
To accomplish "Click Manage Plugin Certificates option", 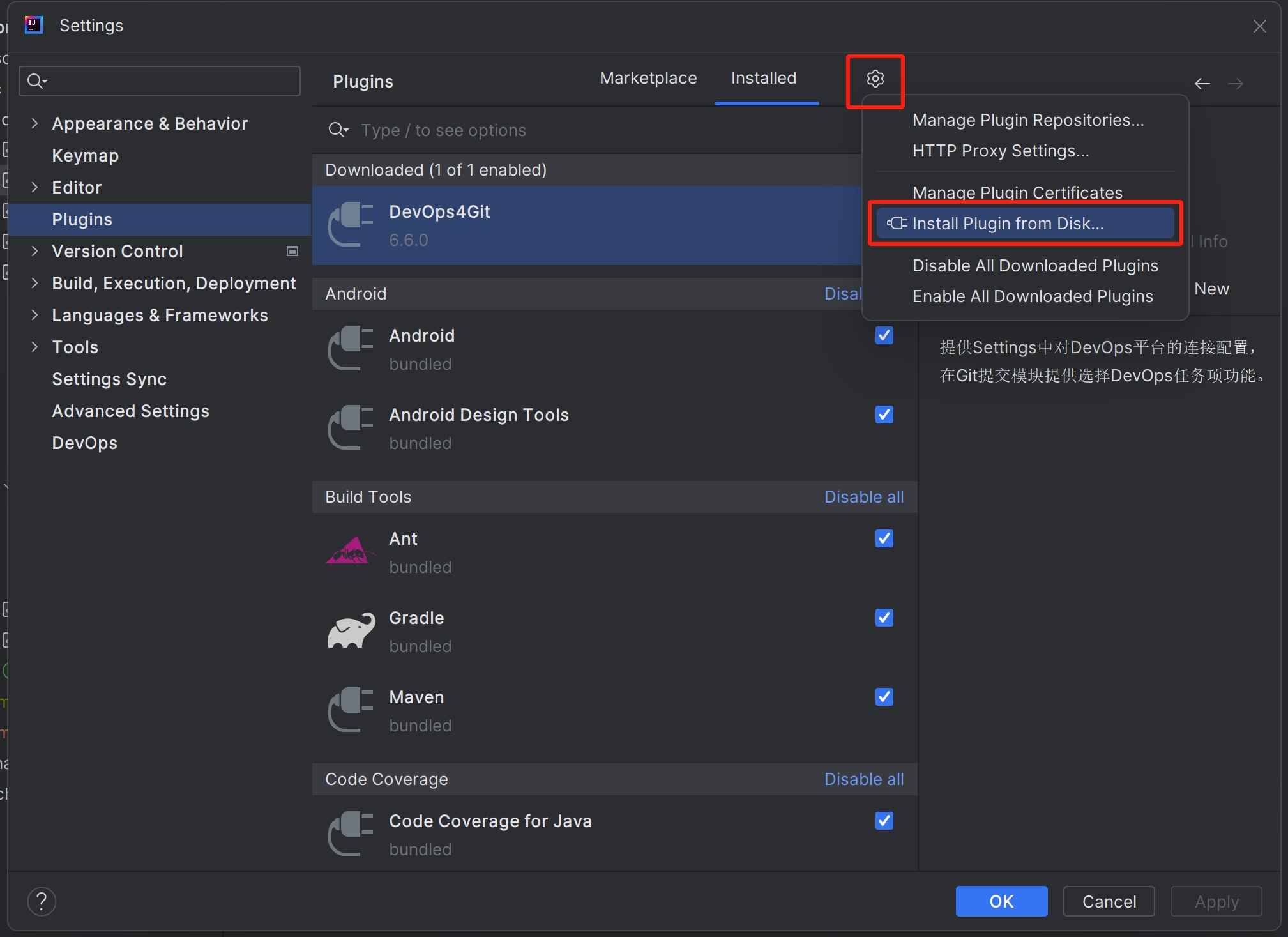I will [1017, 192].
